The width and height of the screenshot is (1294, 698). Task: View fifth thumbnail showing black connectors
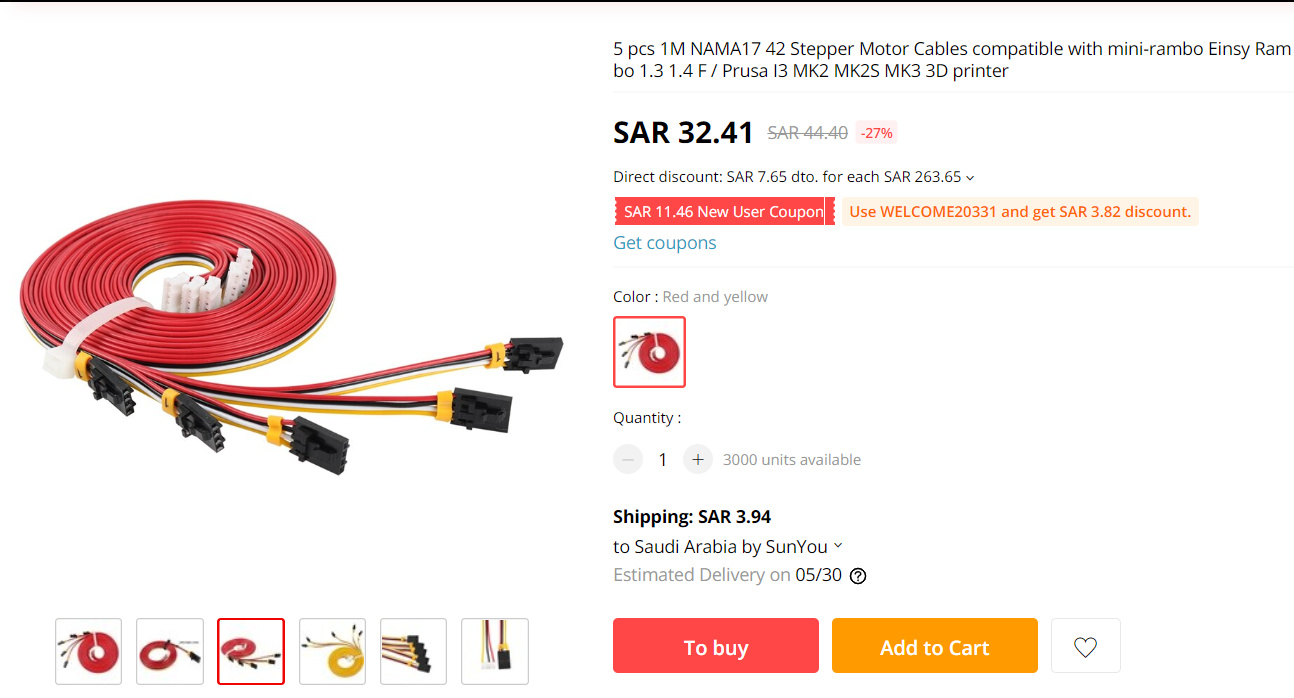pyautogui.click(x=414, y=652)
